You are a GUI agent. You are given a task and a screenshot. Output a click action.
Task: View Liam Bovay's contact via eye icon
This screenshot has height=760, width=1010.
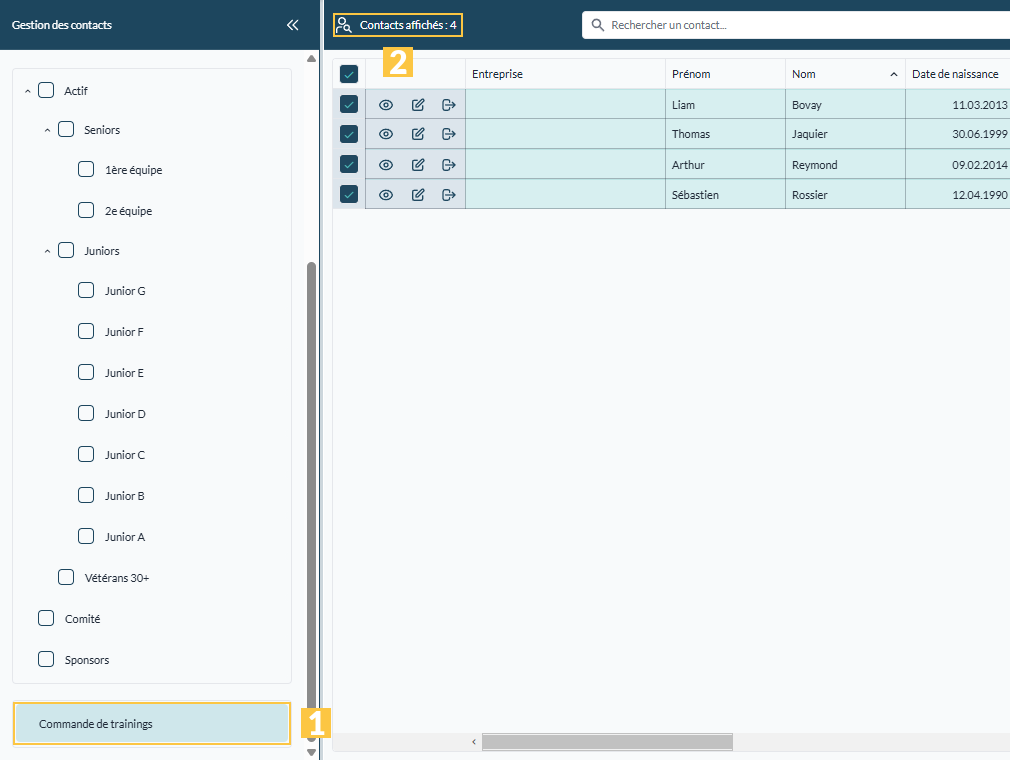click(x=386, y=105)
